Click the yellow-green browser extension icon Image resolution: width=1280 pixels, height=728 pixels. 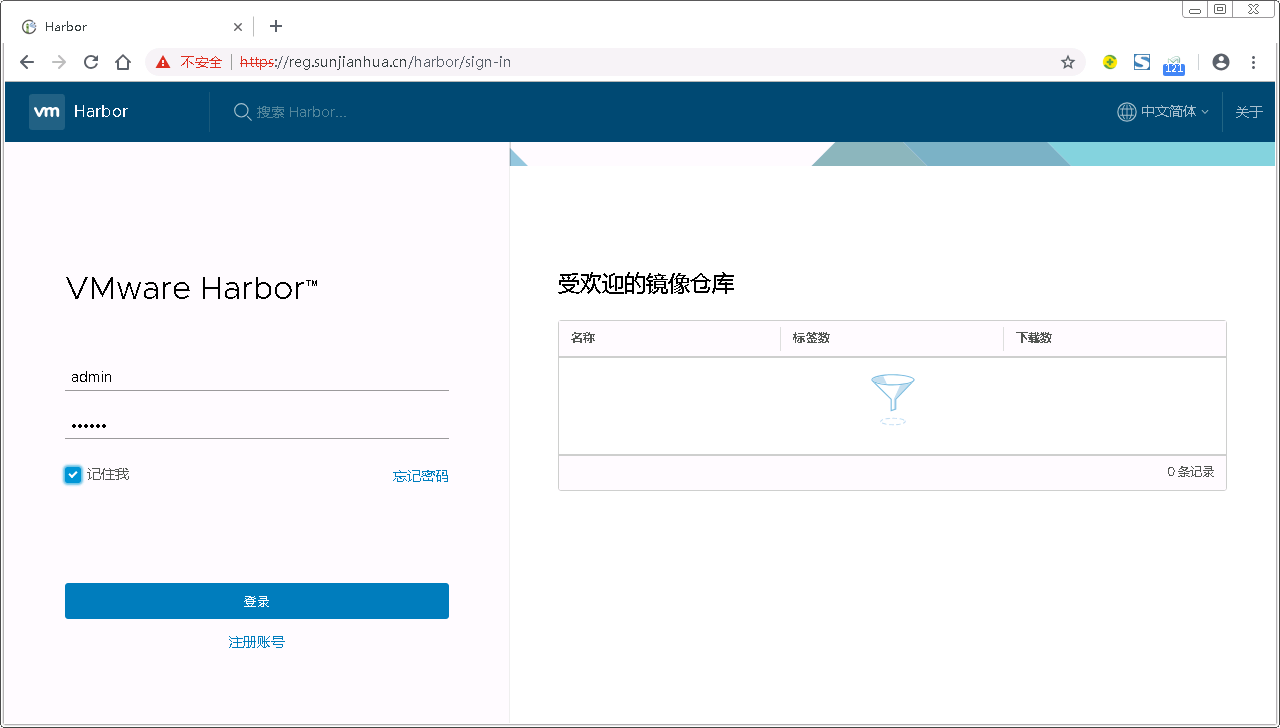(x=1110, y=62)
